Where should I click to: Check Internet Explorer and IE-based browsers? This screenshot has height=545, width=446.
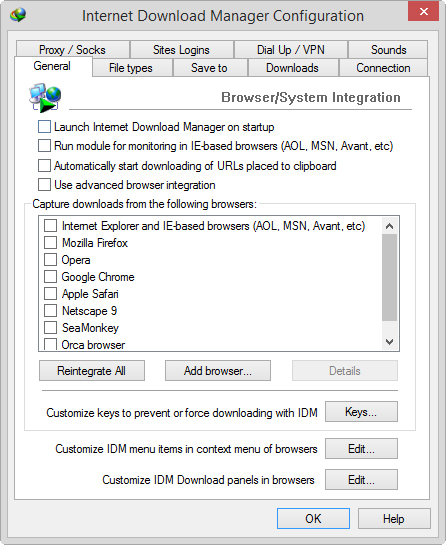coord(50,226)
